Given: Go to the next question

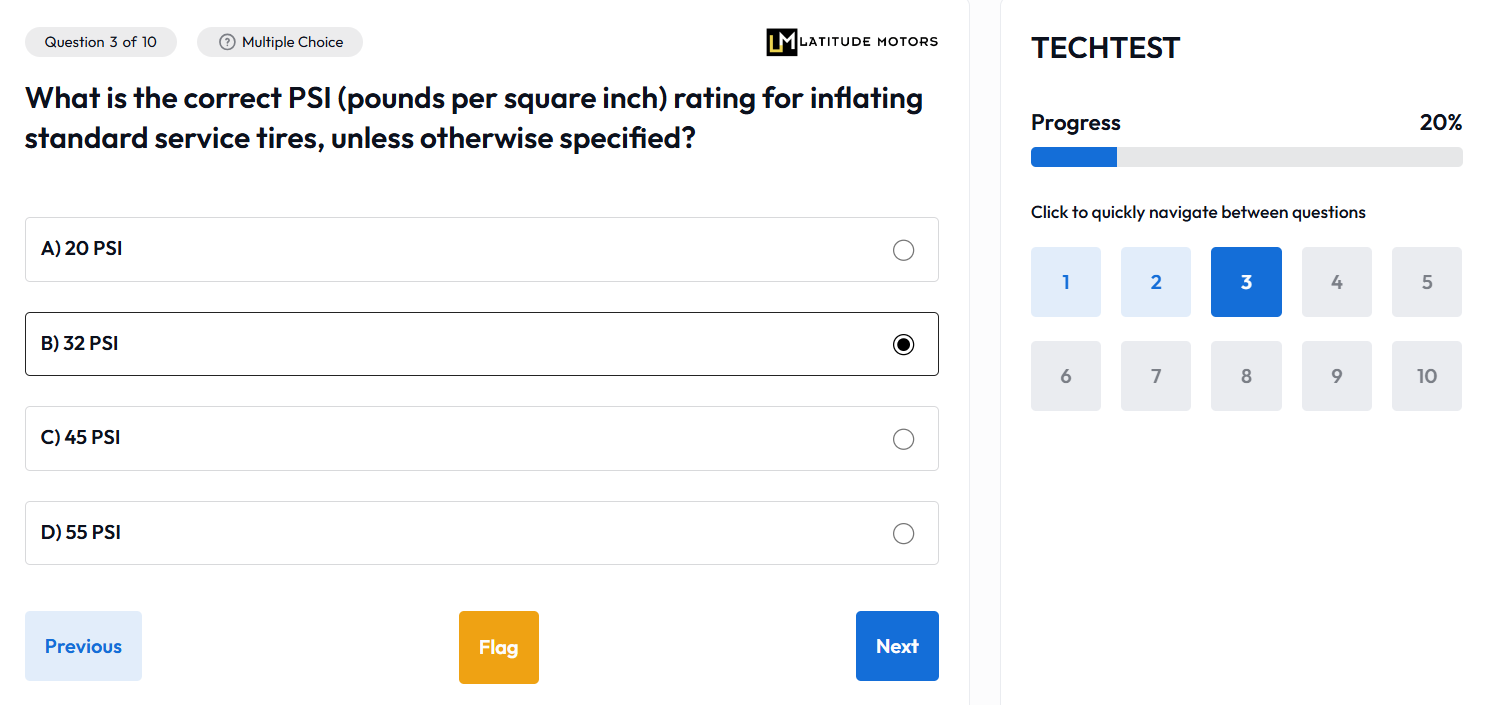Looking at the screenshot, I should tap(896, 646).
